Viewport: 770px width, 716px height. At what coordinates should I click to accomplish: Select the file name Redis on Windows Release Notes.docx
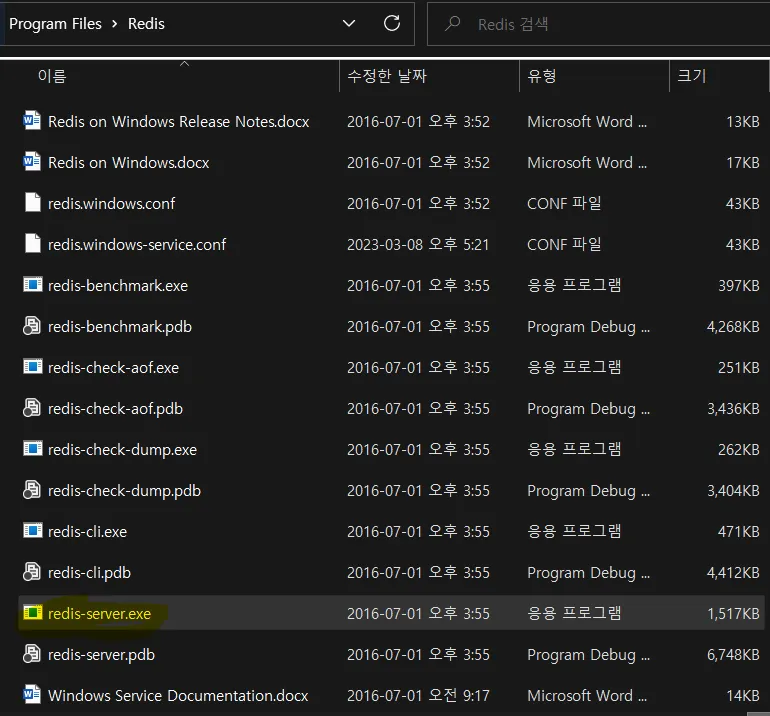tap(179, 121)
